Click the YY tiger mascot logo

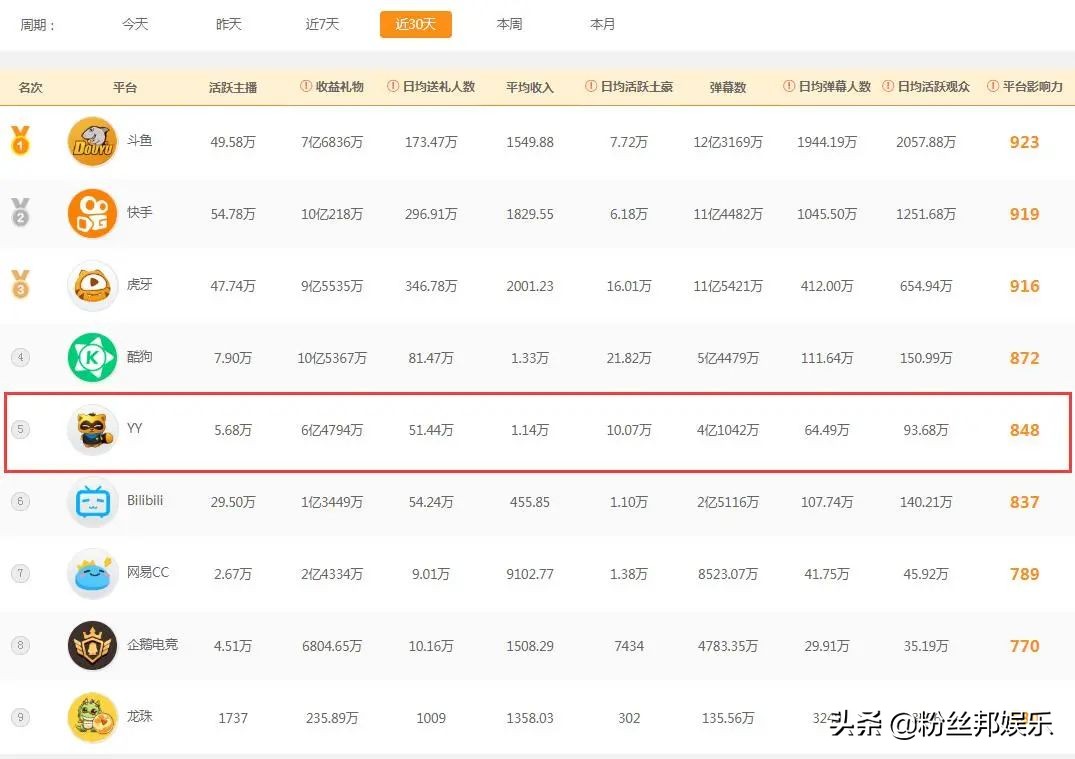tap(92, 429)
